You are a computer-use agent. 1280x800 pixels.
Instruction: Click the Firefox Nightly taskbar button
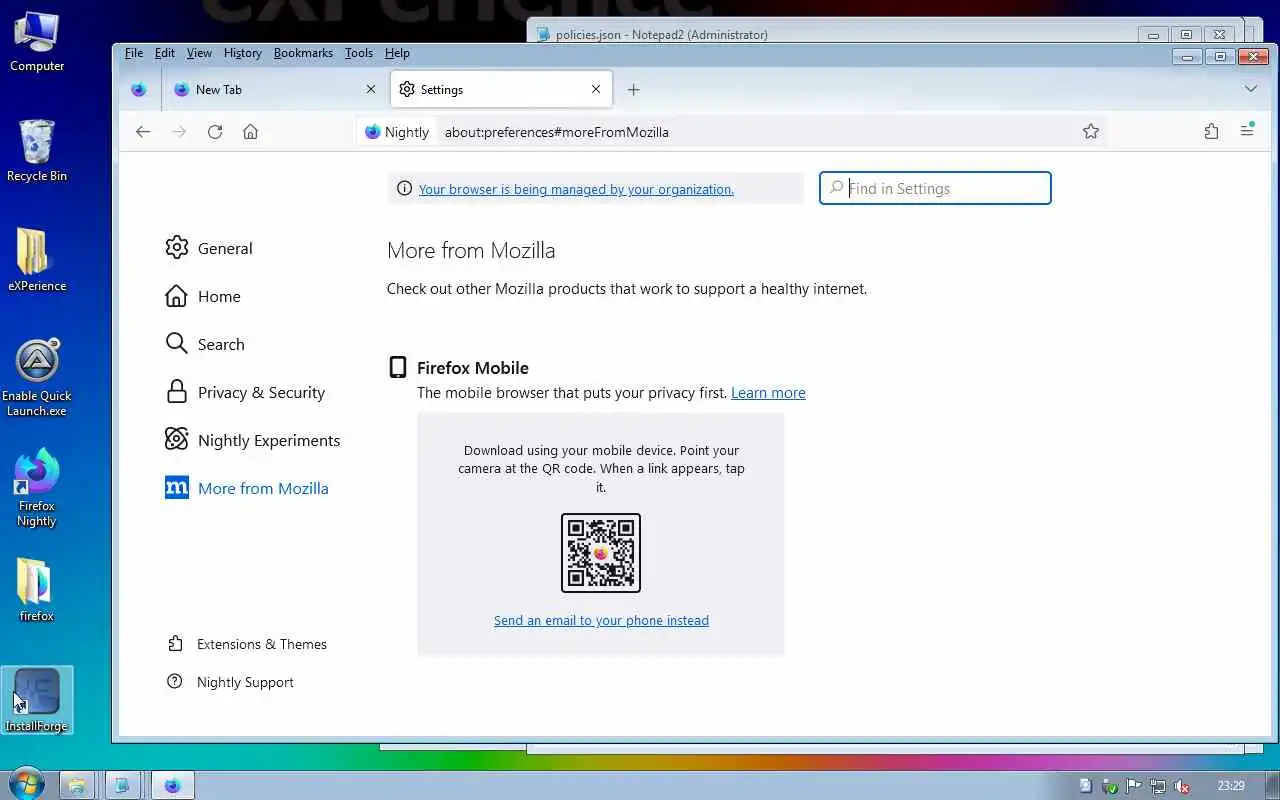point(172,785)
